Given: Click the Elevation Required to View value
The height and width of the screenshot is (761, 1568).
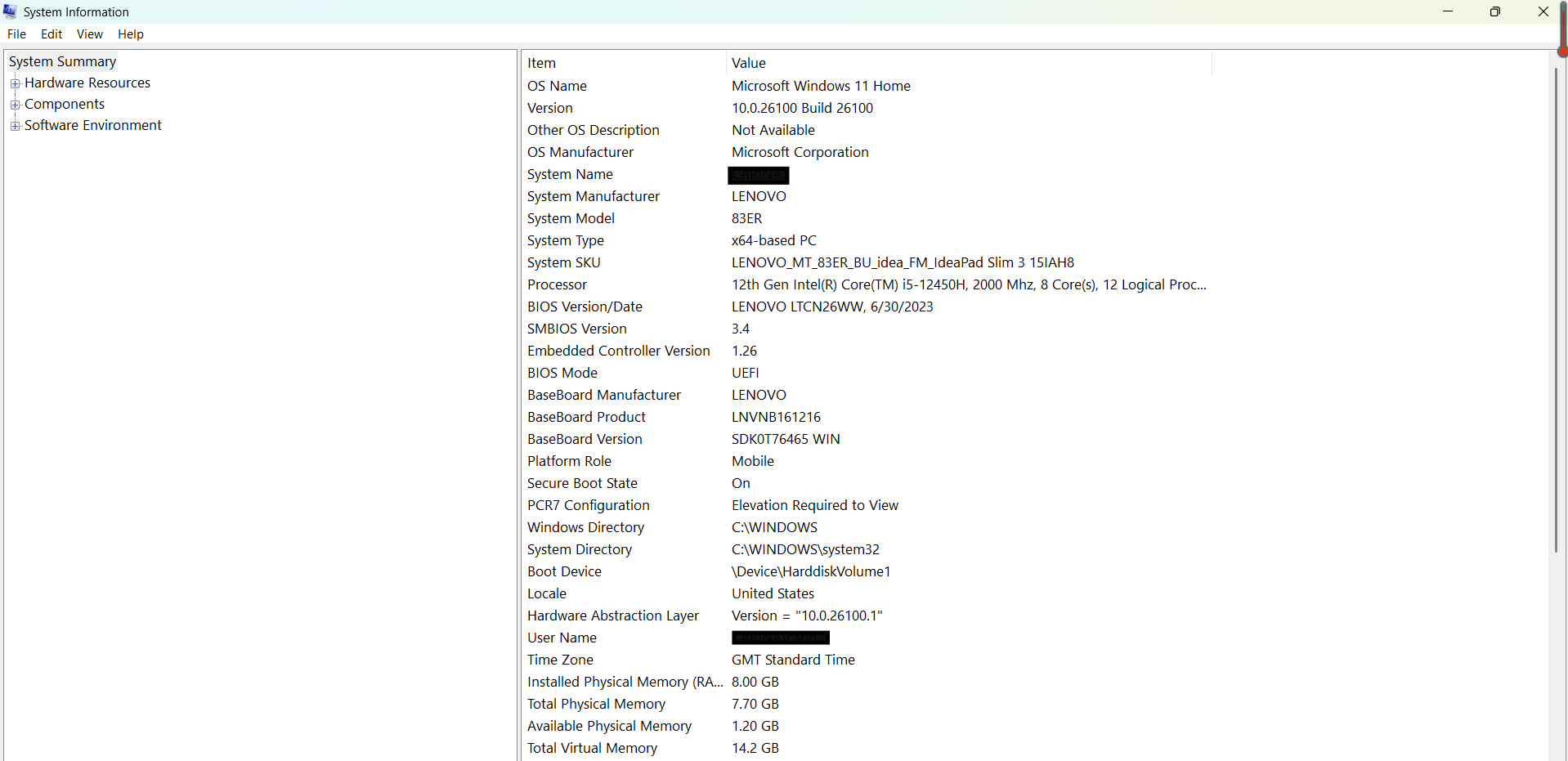Looking at the screenshot, I should (x=815, y=505).
